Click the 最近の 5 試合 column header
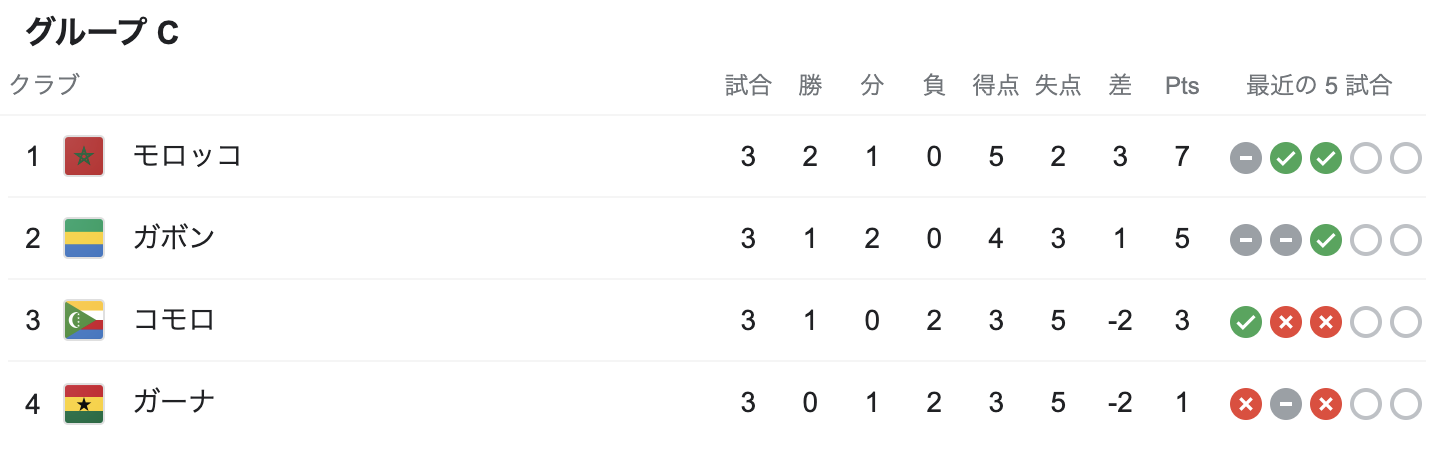The image size is (1456, 454). tap(1319, 86)
